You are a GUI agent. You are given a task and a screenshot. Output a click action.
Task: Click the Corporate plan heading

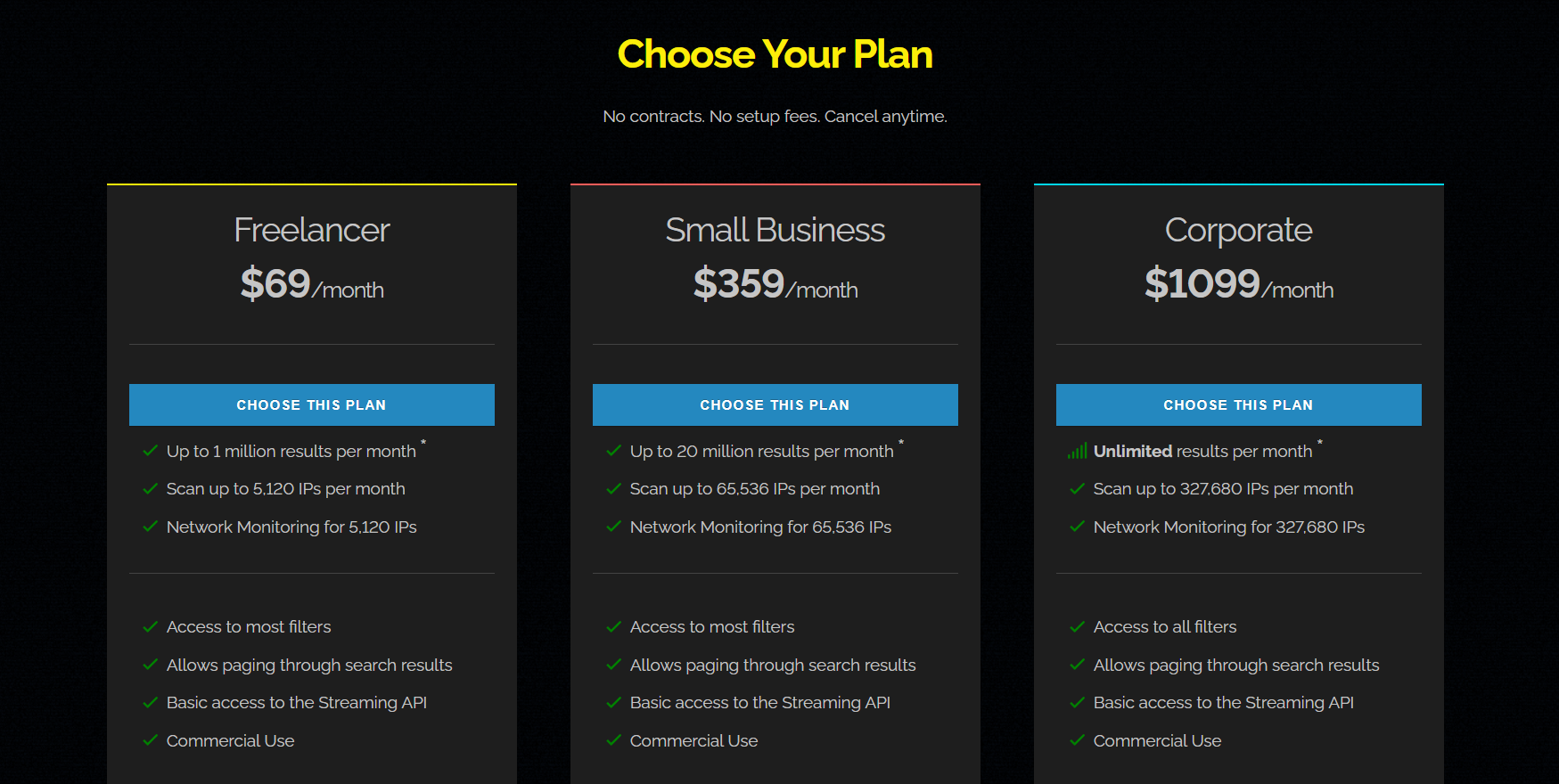[1238, 230]
